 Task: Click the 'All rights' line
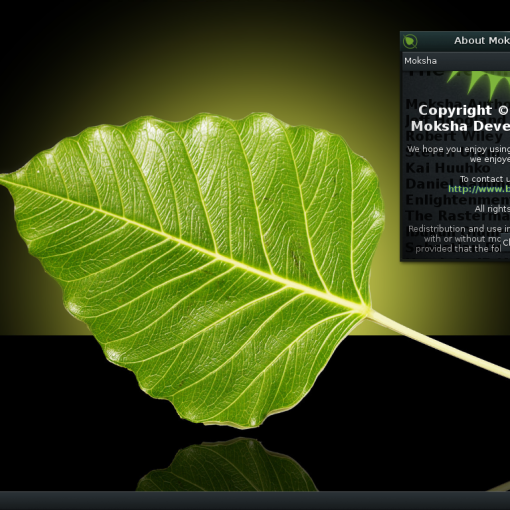tap(492, 209)
